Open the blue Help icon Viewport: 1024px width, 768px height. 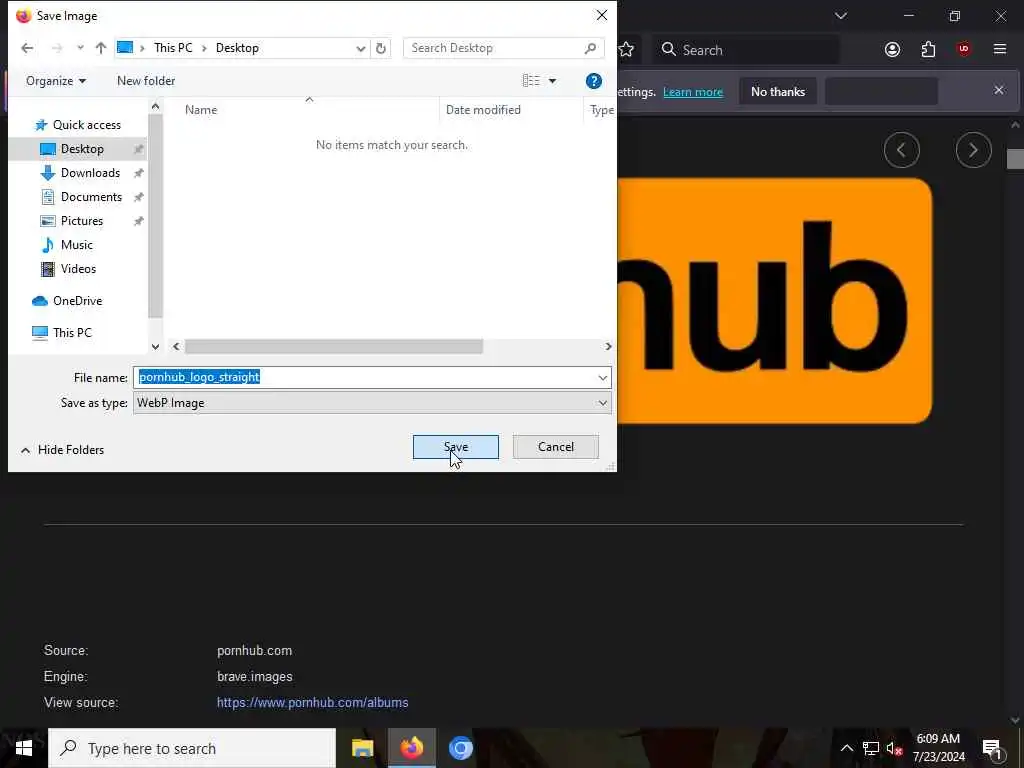coord(594,81)
